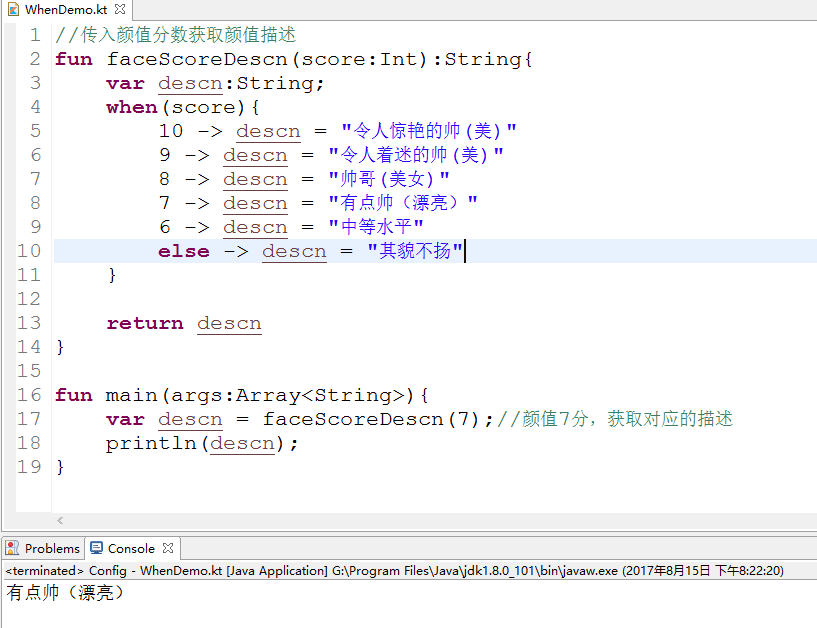The height and width of the screenshot is (628, 817).
Task: Click the comment 颜值7分 on line 17
Action: pos(615,419)
